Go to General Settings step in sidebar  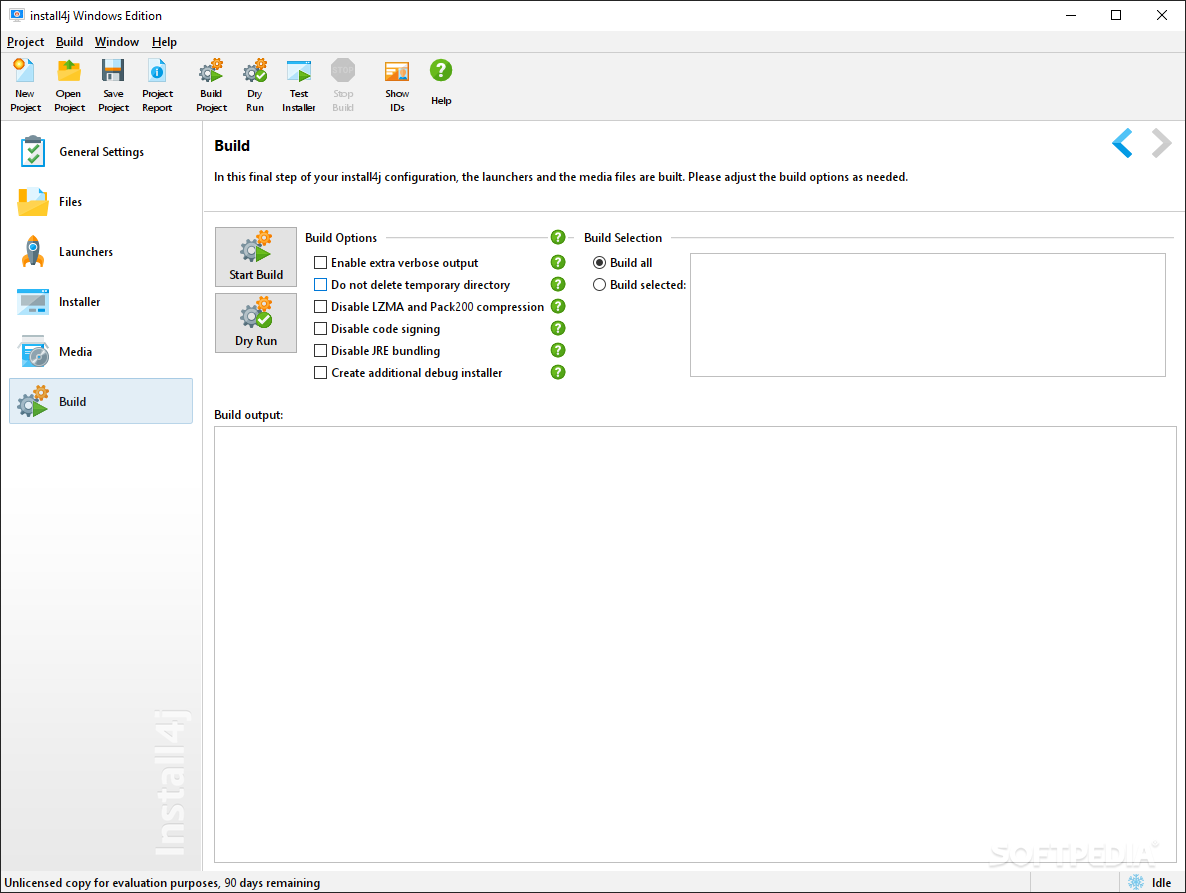tap(101, 152)
